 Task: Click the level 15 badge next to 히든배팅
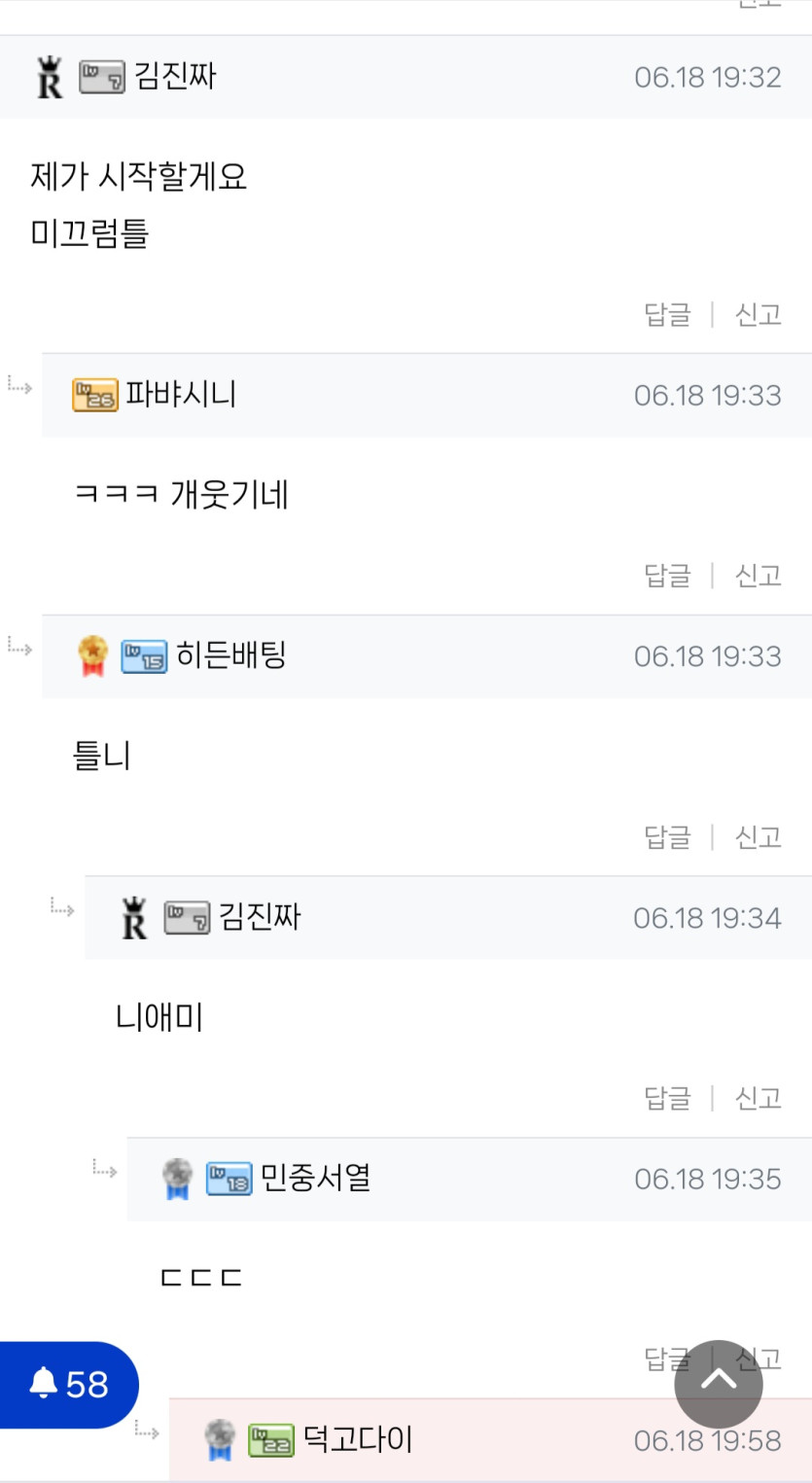tap(144, 656)
